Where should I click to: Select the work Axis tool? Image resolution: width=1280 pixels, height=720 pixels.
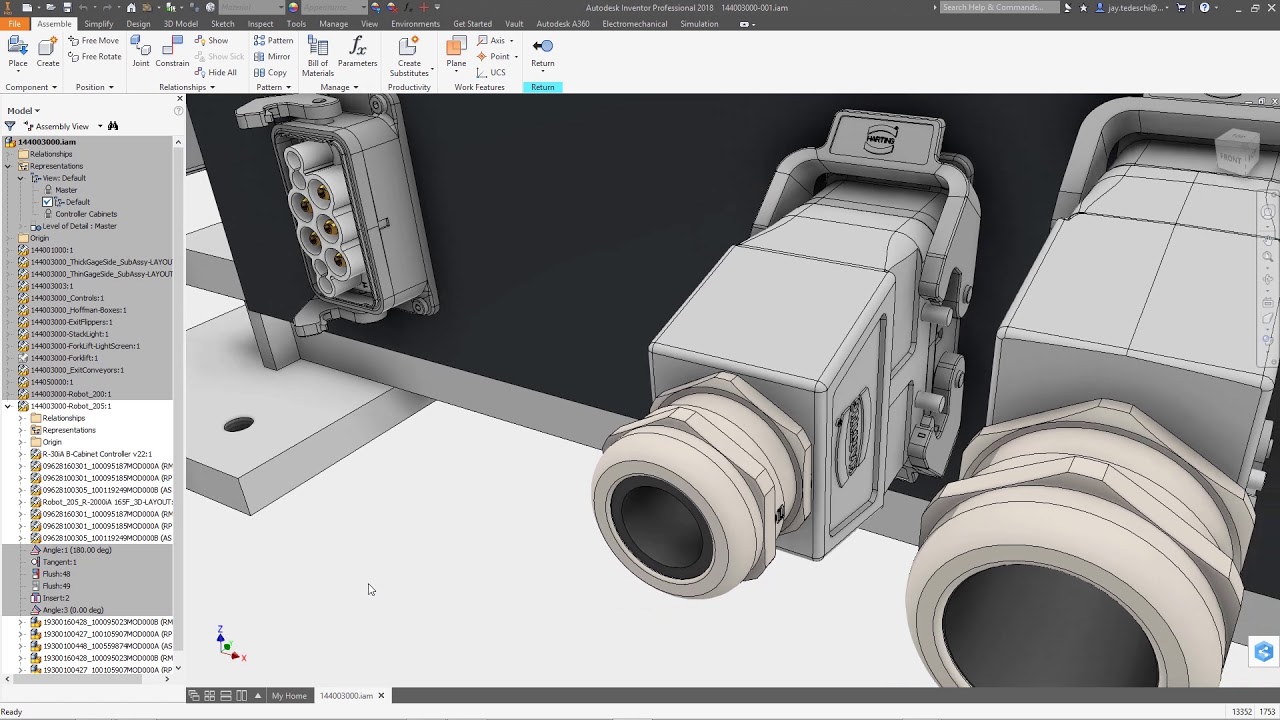[x=495, y=41]
